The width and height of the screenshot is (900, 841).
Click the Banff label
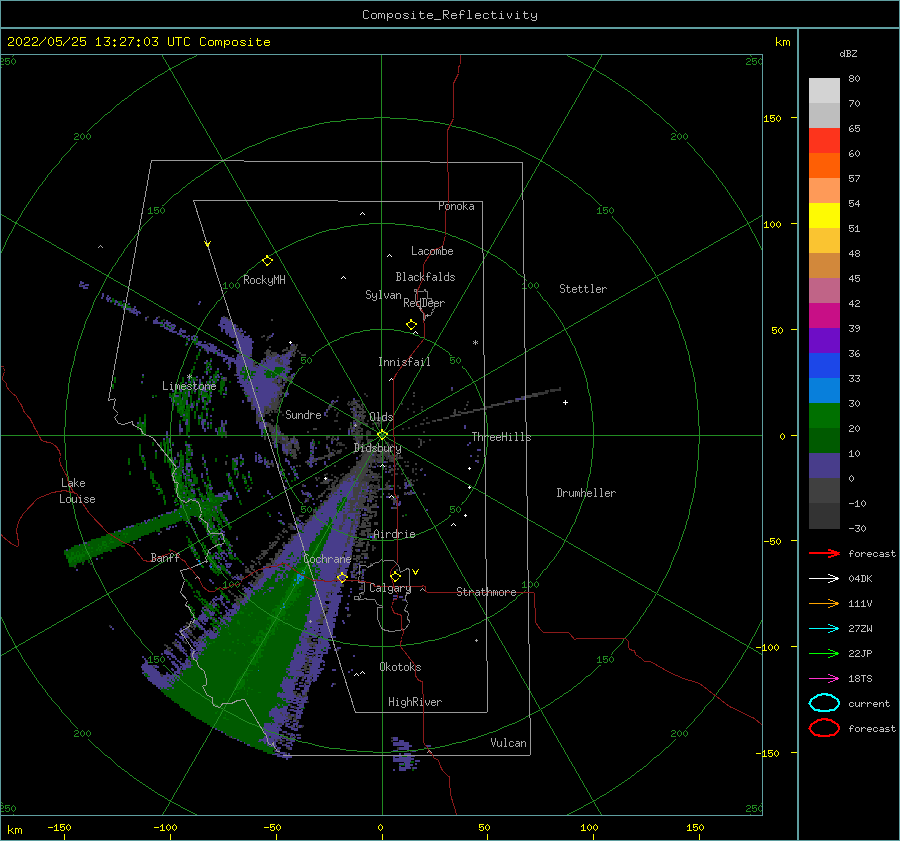[x=165, y=557]
